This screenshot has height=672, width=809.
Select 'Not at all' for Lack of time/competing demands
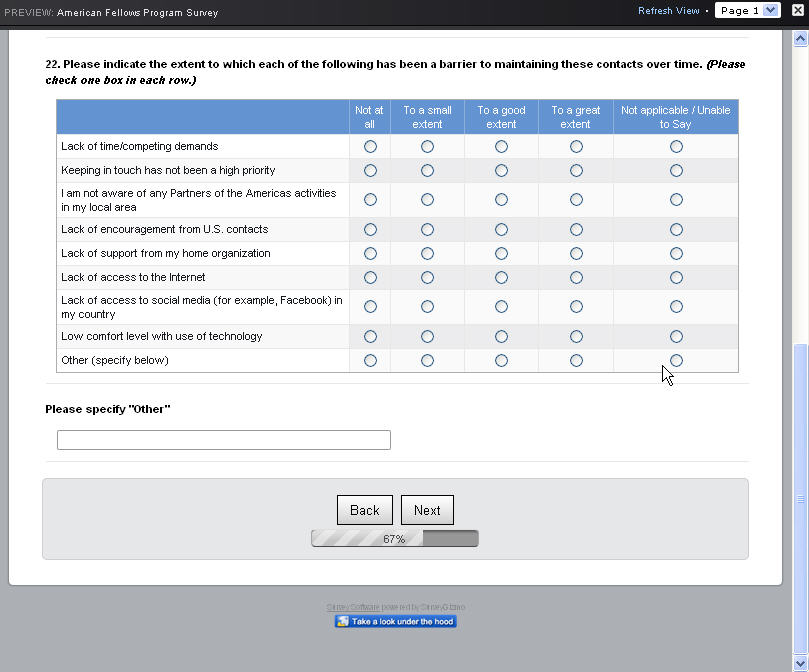370,146
